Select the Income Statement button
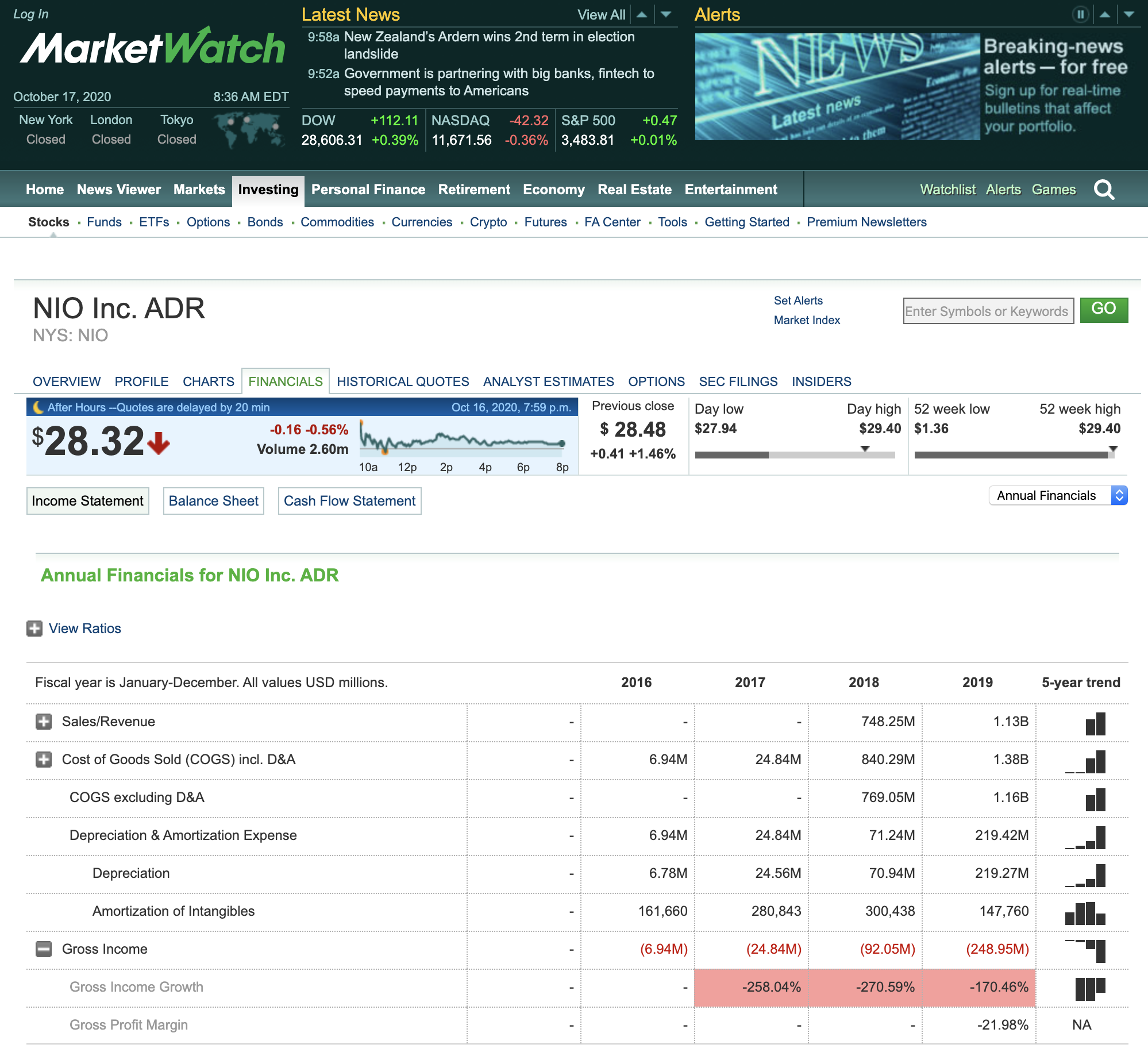 pyautogui.click(x=88, y=501)
